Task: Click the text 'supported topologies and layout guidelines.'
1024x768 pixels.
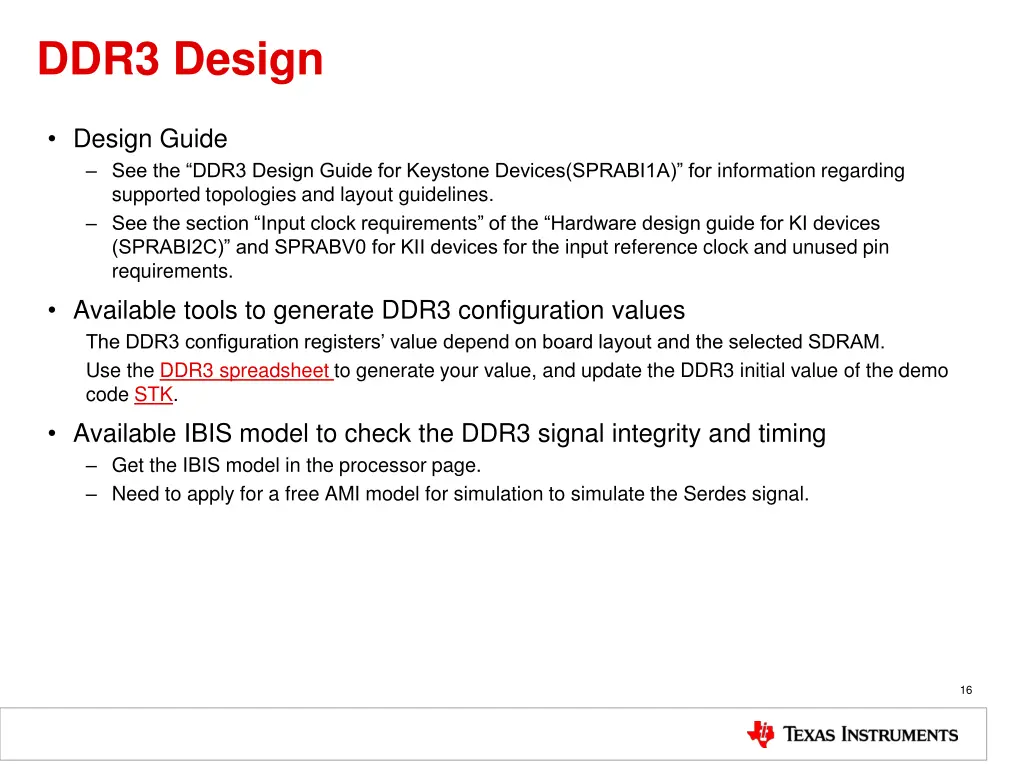Action: click(302, 195)
